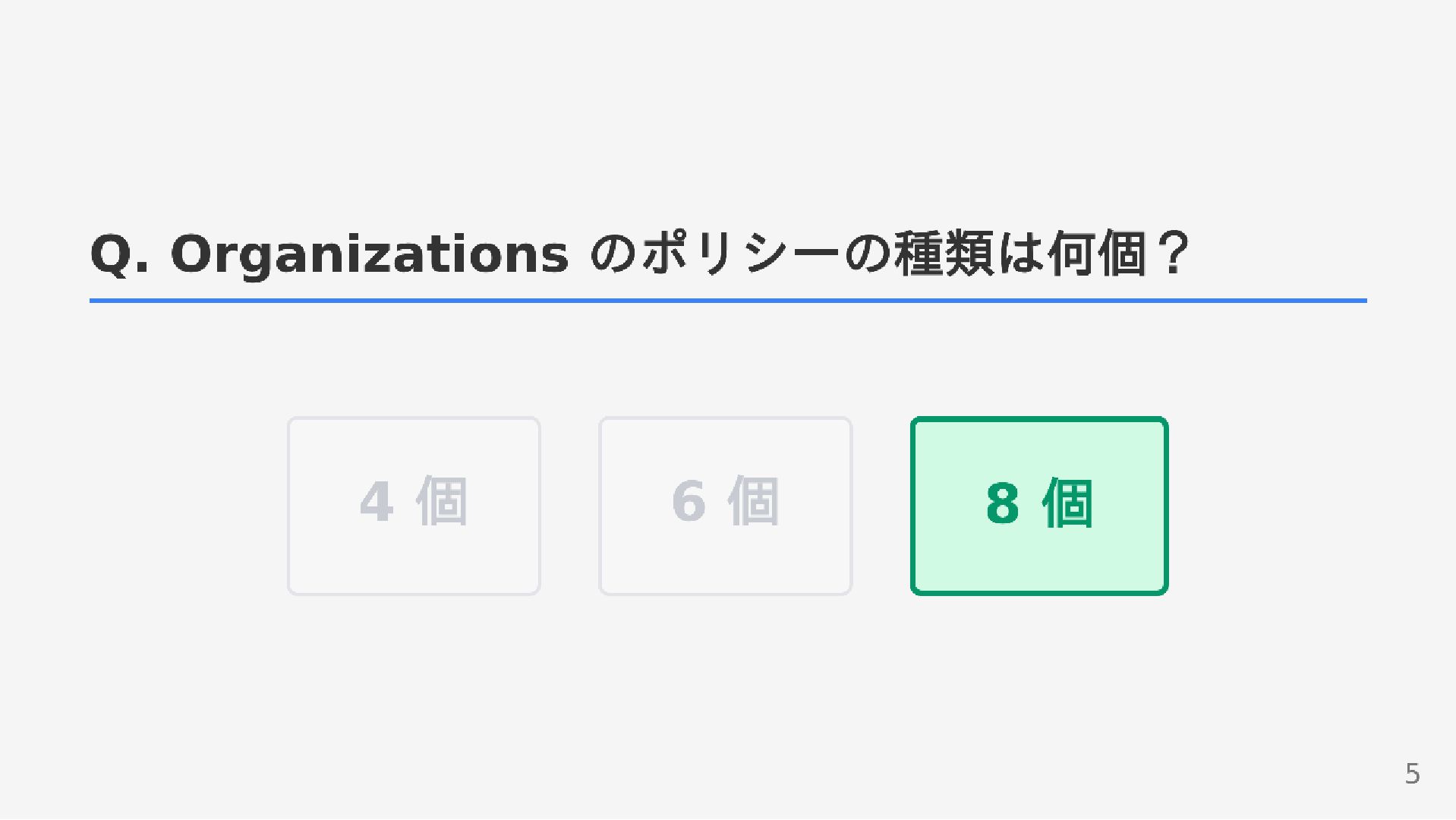
Task: Click the 個 character in middle box
Action: click(754, 501)
